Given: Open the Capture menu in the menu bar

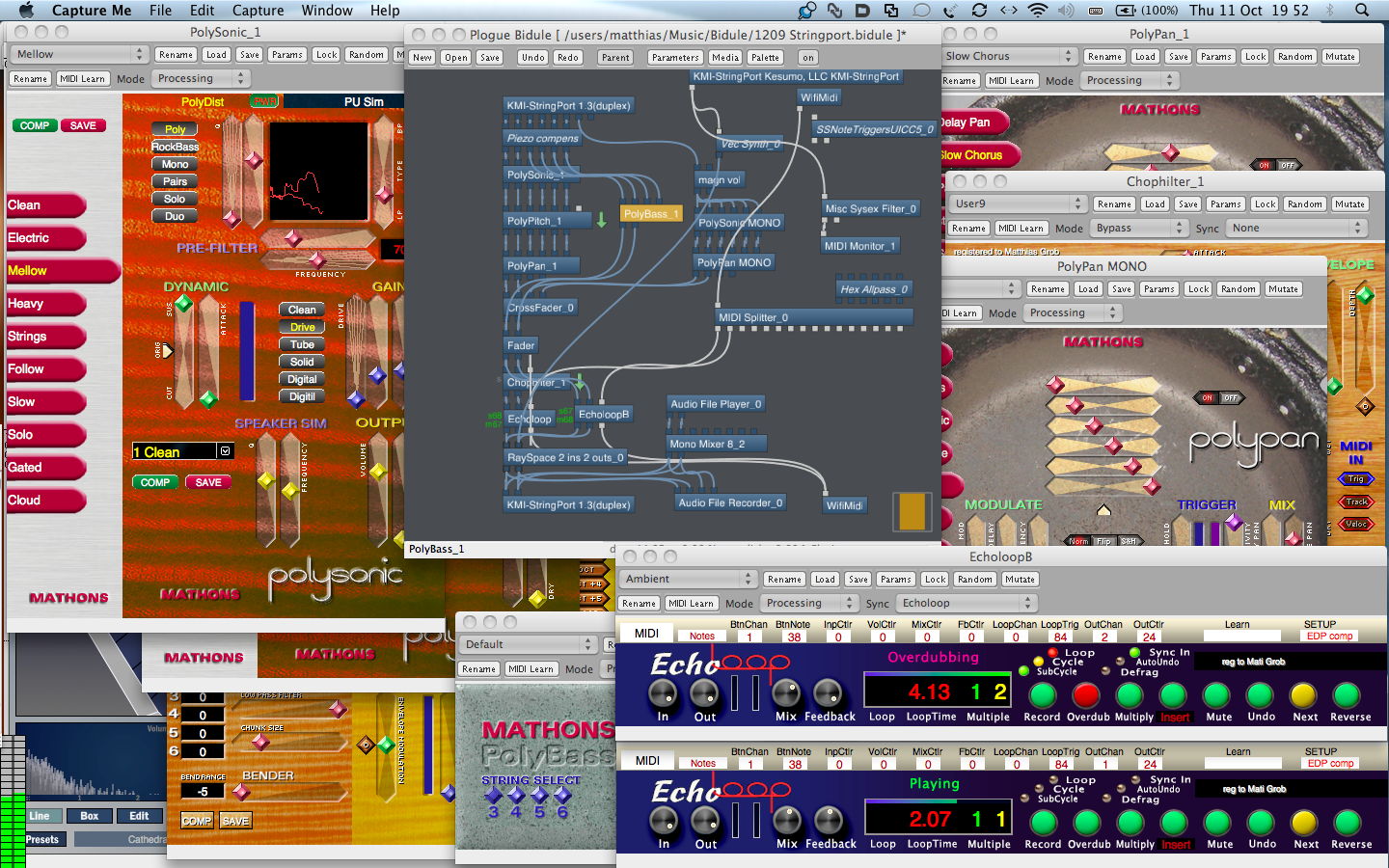Looking at the screenshot, I should coord(258,11).
